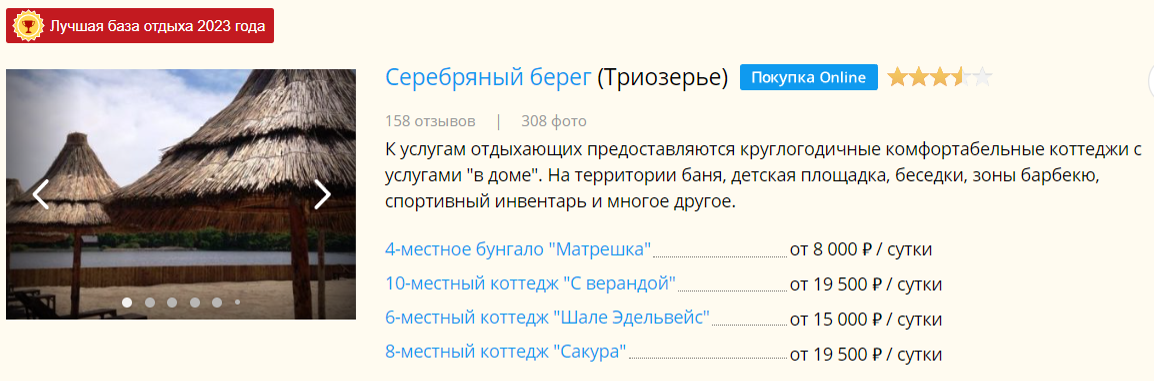Select the third carousel dot indicator
The width and height of the screenshot is (1154, 381).
pyautogui.click(x=172, y=302)
